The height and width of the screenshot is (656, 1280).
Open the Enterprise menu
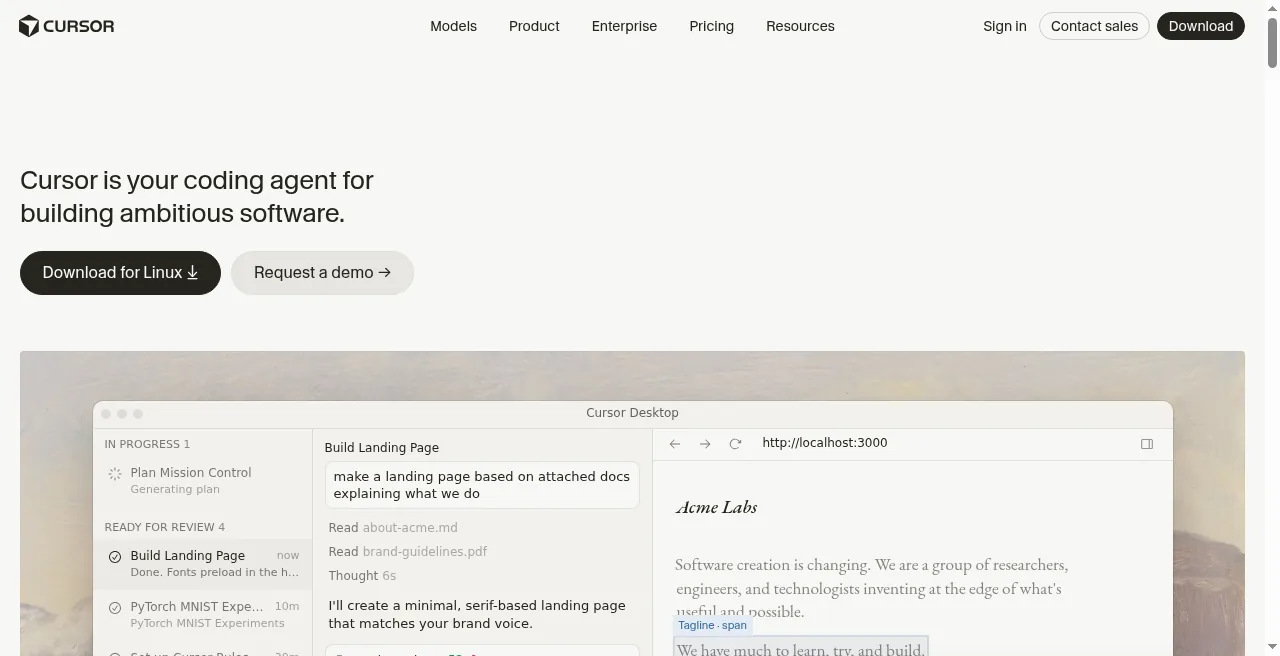pyautogui.click(x=624, y=26)
